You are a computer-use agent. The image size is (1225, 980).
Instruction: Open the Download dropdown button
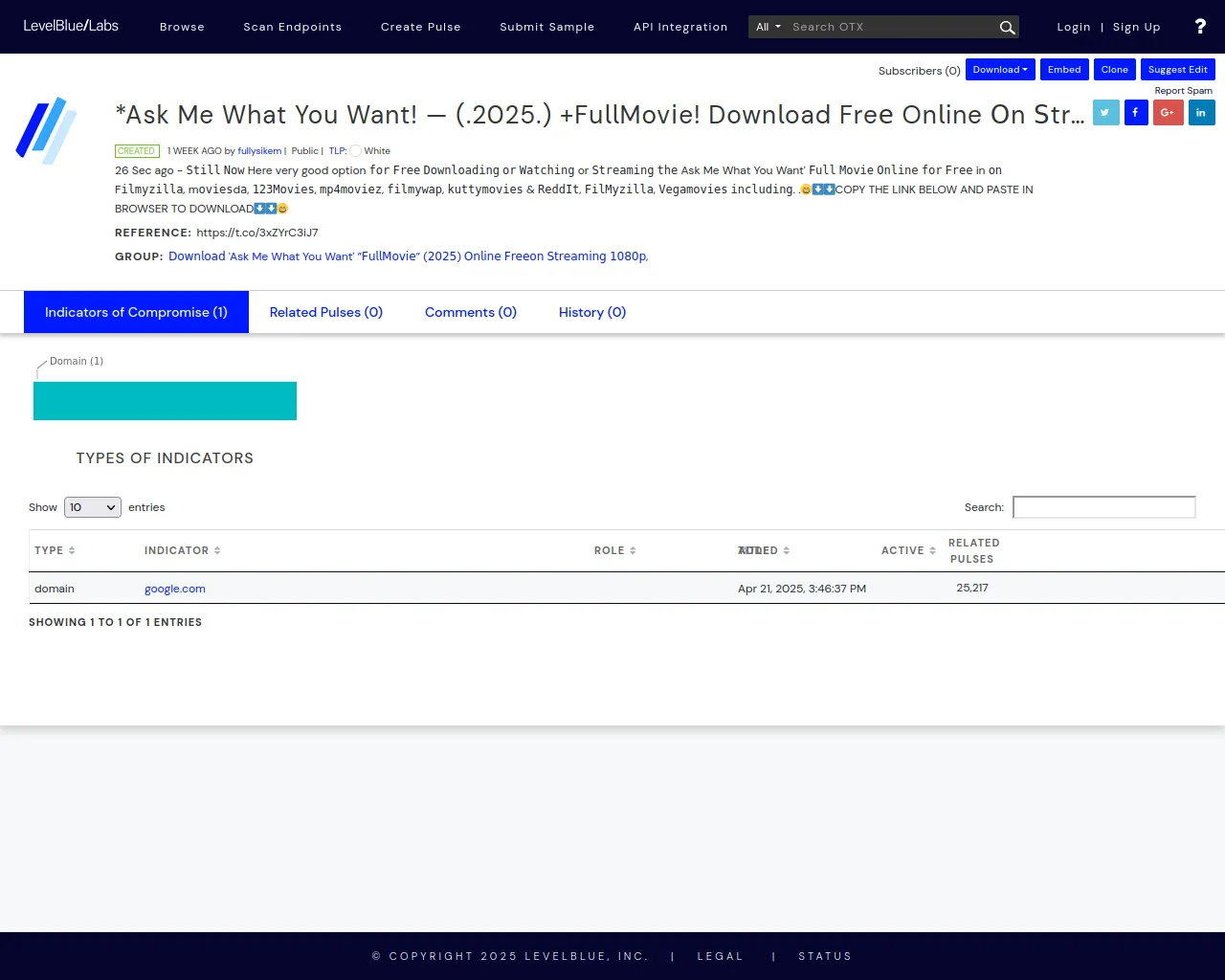click(1000, 70)
